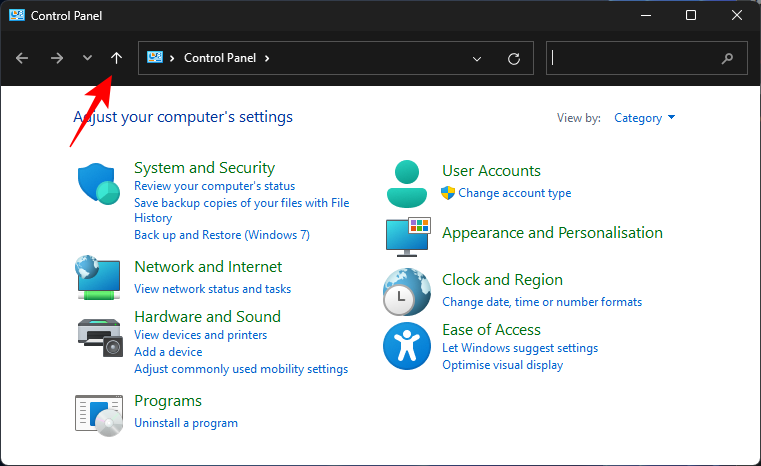This screenshot has height=466, width=761.
Task: Click the System and Security shield icon
Action: pos(98,185)
